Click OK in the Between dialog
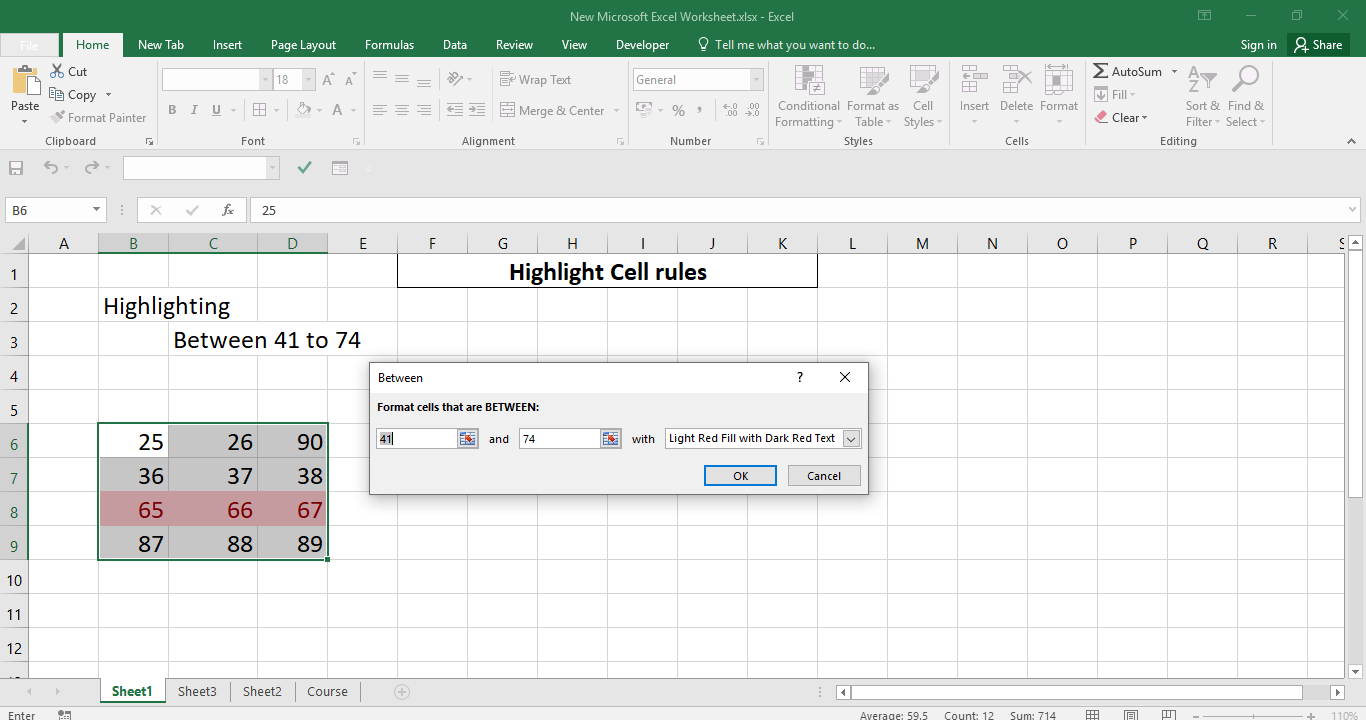Screen dimensions: 1366x720 (x=740, y=475)
